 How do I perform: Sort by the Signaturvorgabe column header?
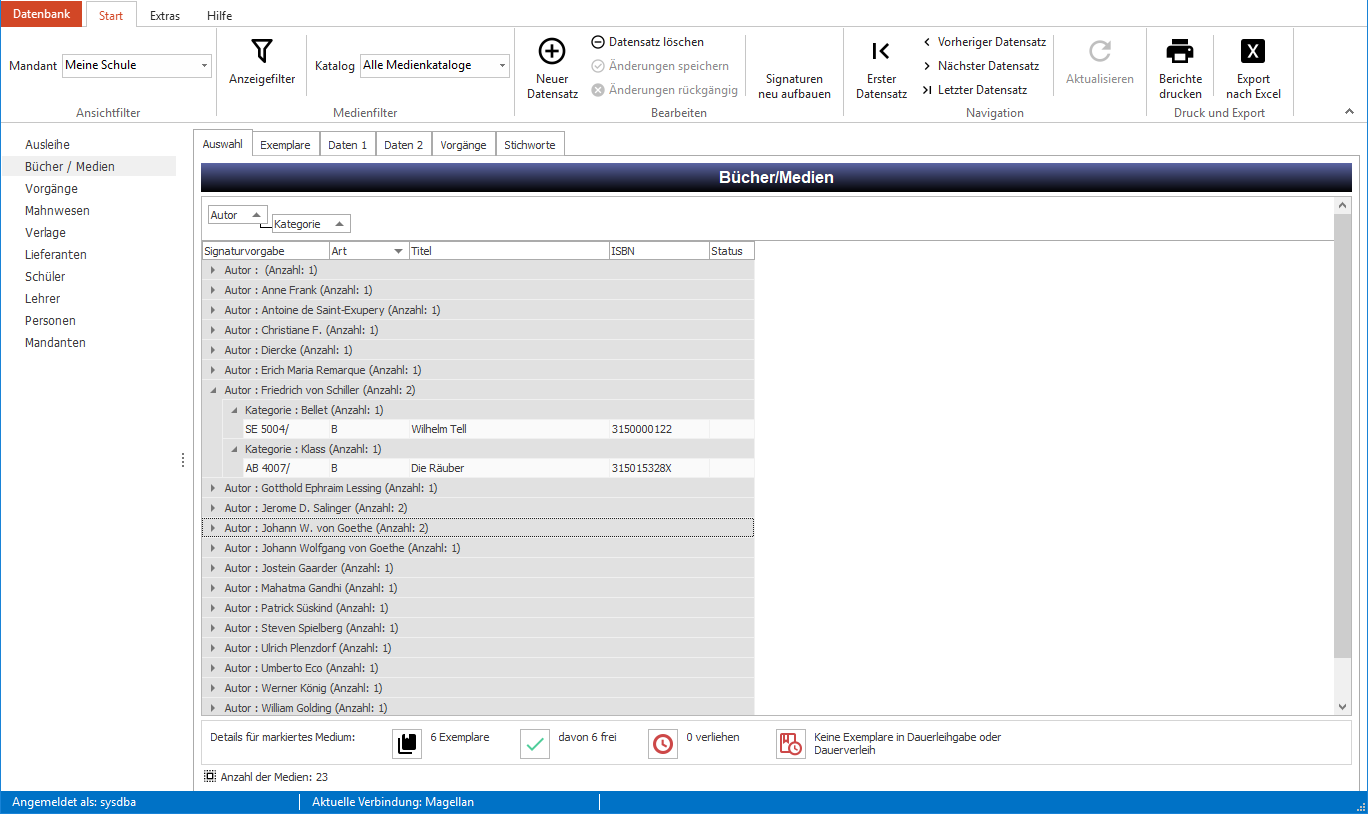[x=265, y=251]
